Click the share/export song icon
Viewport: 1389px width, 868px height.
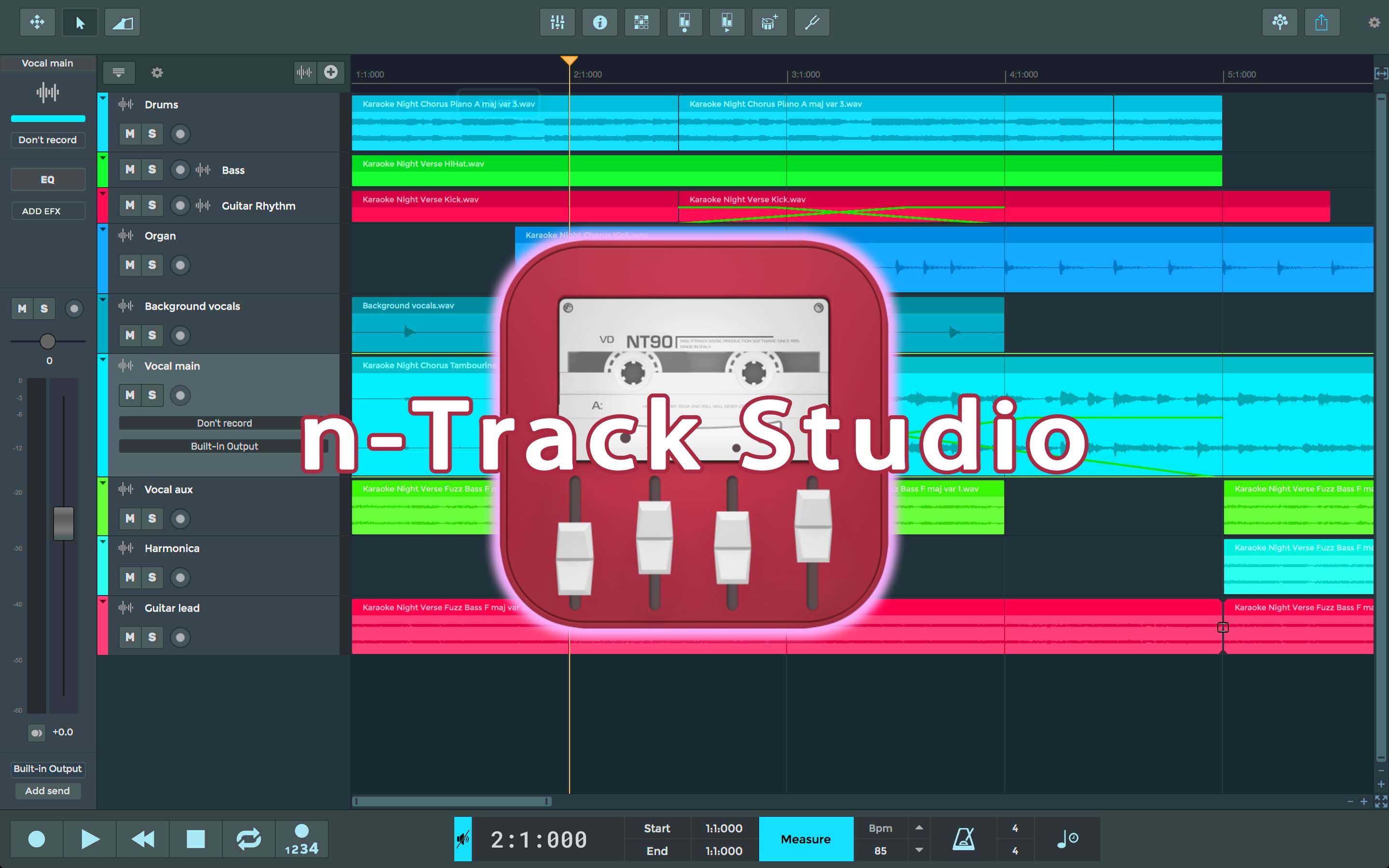tap(1322, 22)
